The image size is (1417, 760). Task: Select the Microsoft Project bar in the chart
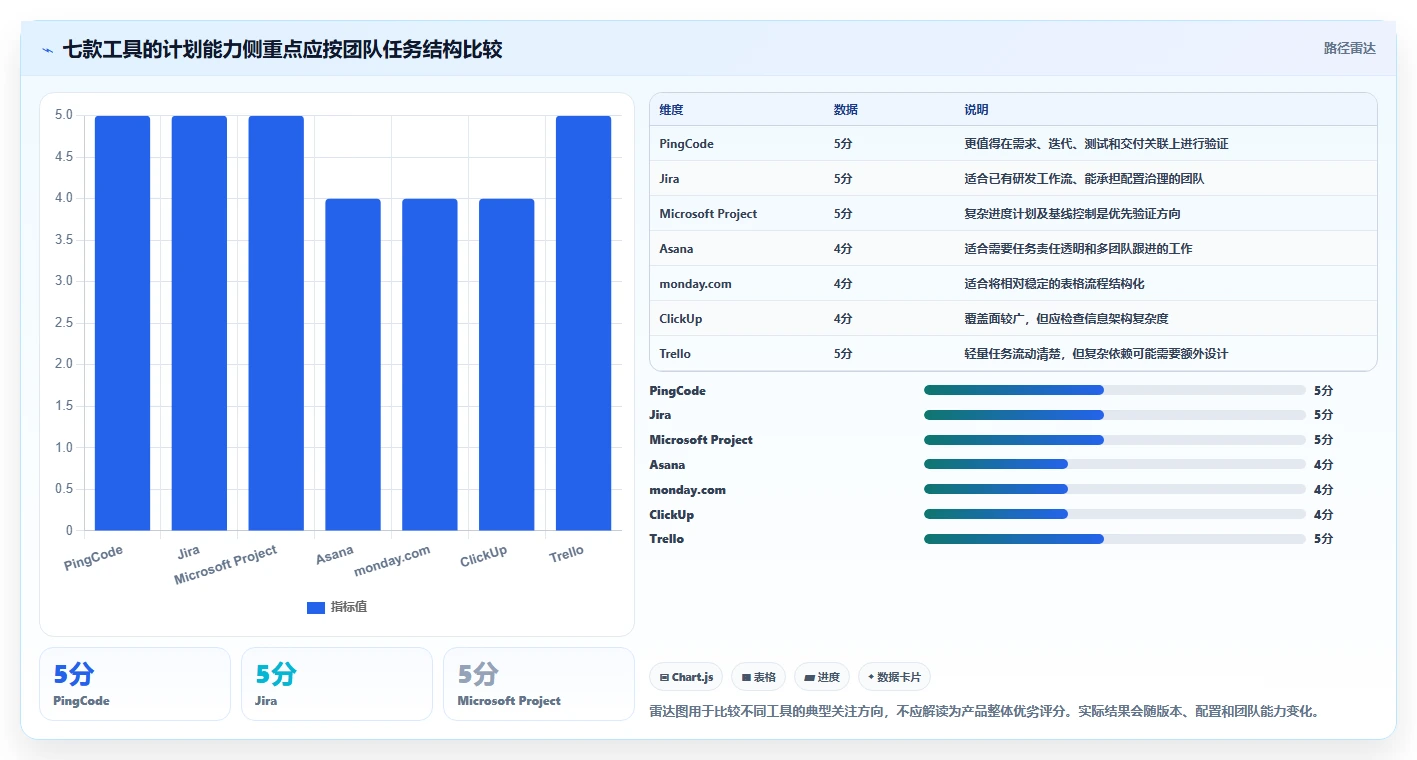tap(276, 323)
